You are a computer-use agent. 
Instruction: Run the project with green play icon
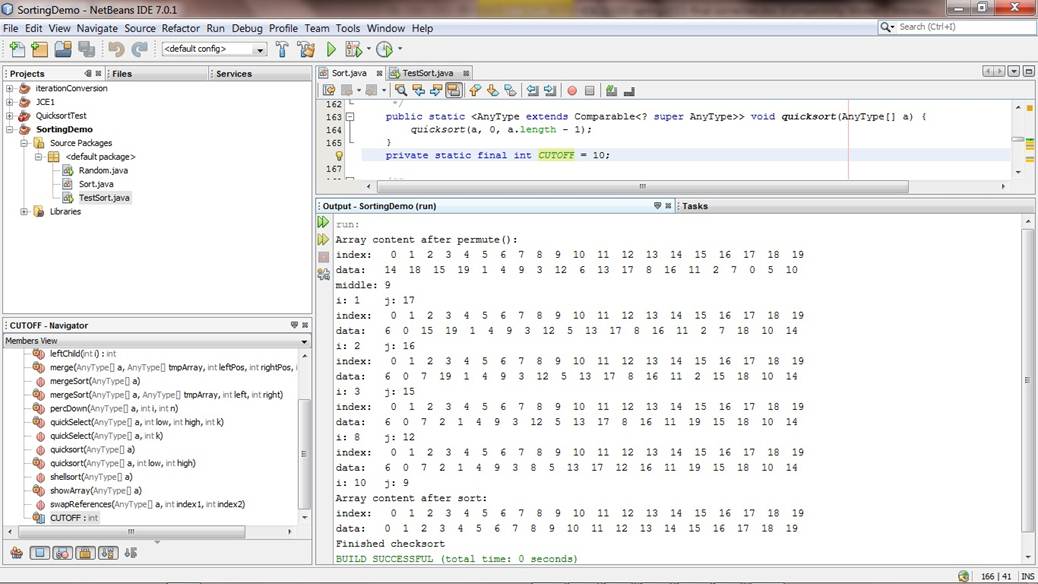pyautogui.click(x=331, y=49)
